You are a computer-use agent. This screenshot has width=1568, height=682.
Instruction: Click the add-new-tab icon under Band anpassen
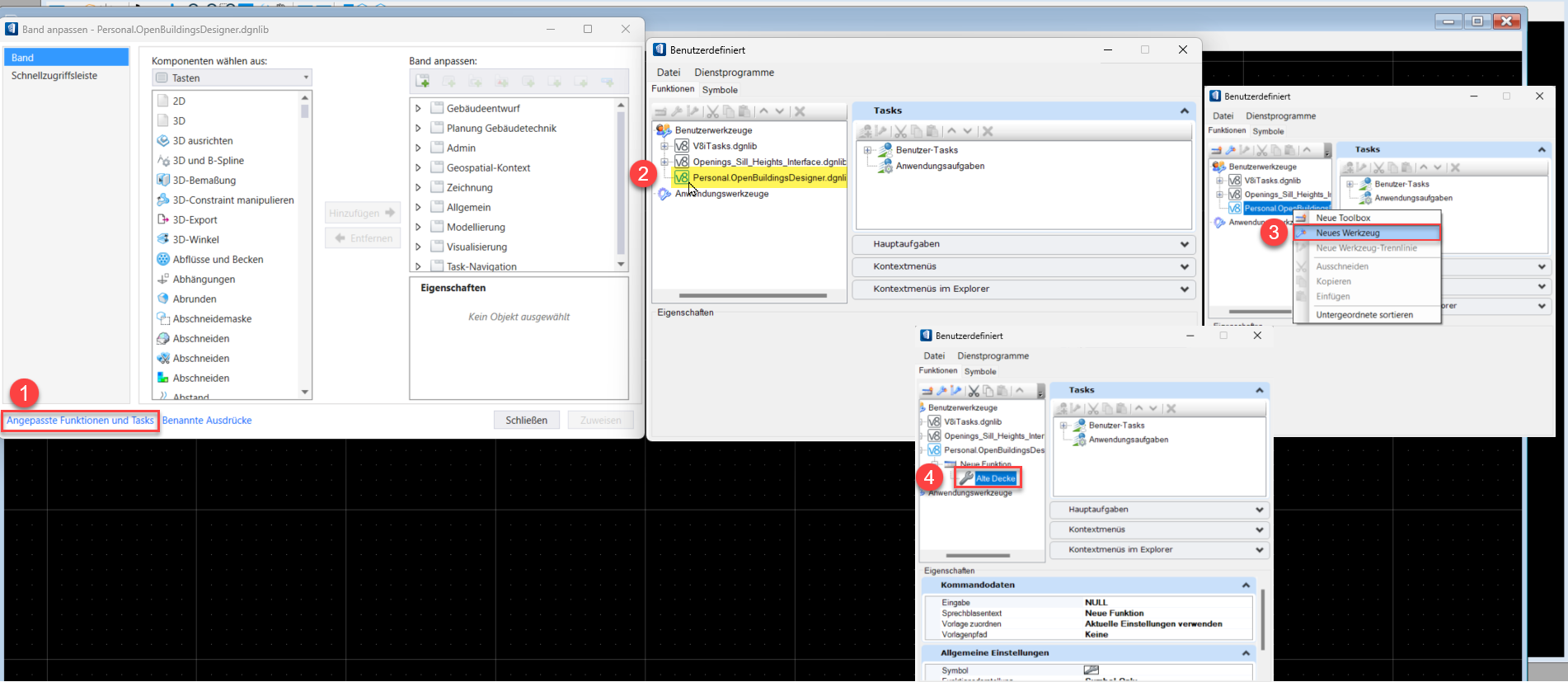(422, 82)
